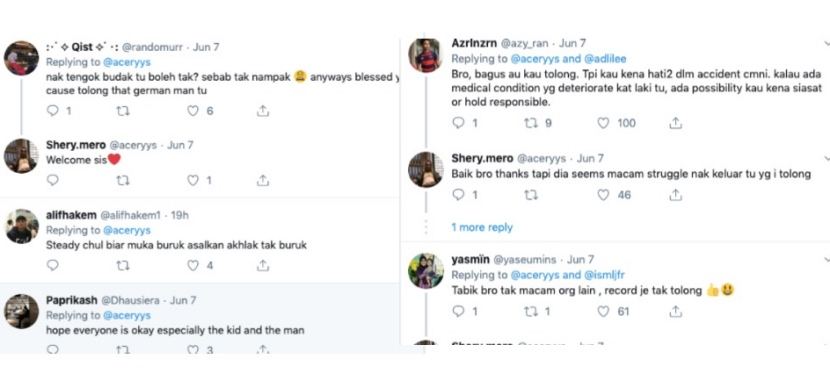The width and height of the screenshot is (830, 388).
Task: Open options chevron on Shery.mero's 'Baik bro' tweet
Action: click(x=826, y=158)
